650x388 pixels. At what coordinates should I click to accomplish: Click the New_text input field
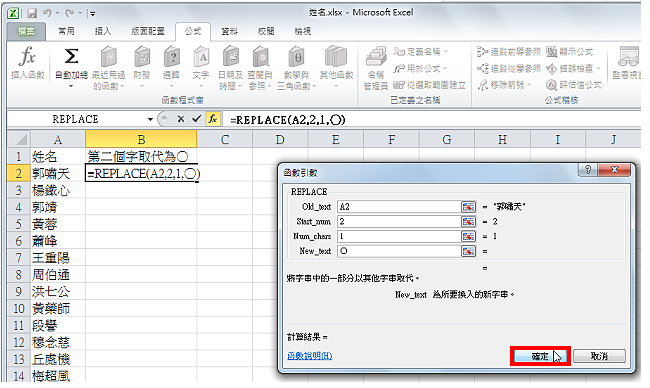tap(399, 251)
